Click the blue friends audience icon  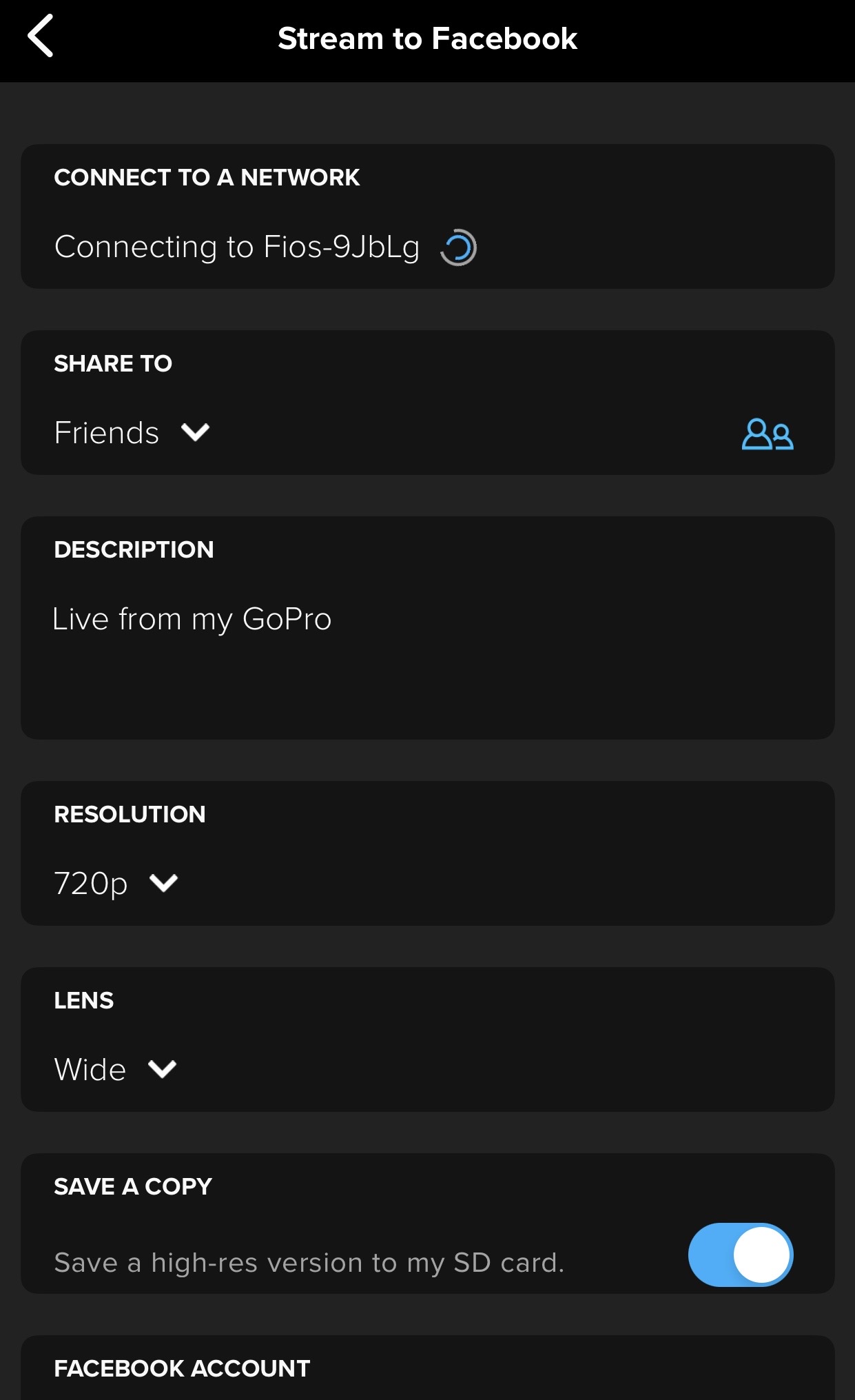(x=767, y=434)
